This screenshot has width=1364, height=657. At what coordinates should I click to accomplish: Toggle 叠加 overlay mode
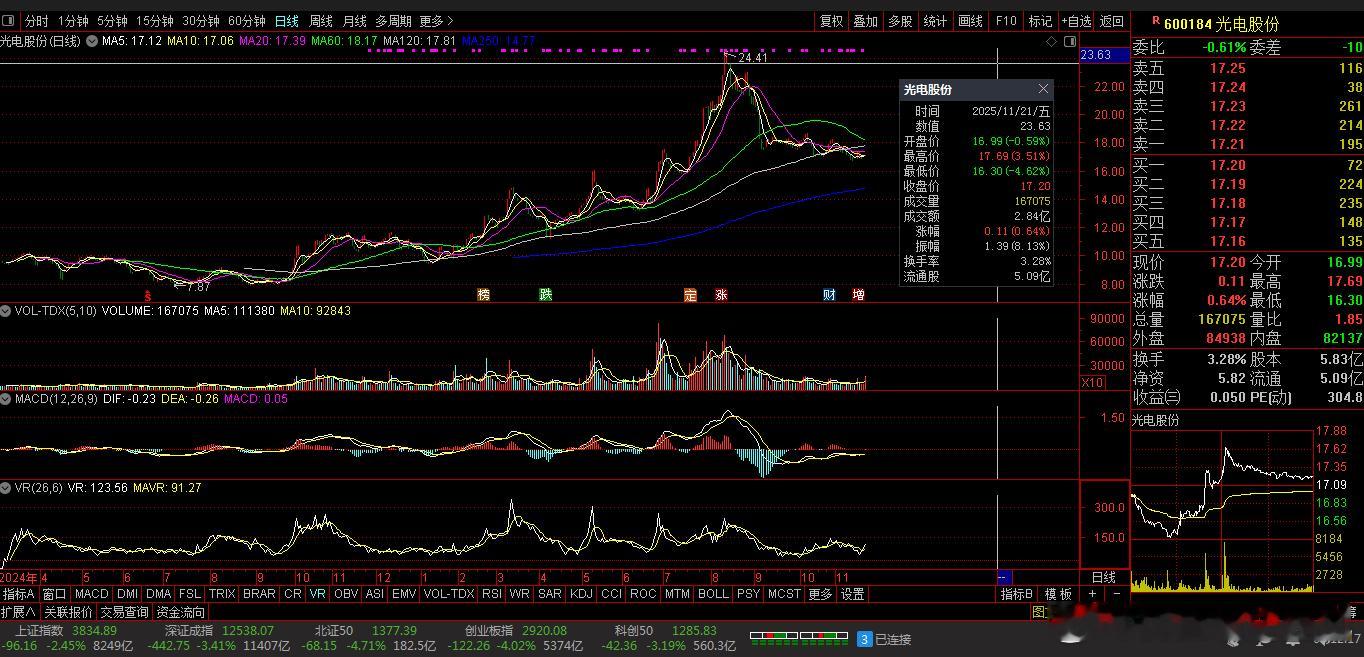[x=865, y=21]
